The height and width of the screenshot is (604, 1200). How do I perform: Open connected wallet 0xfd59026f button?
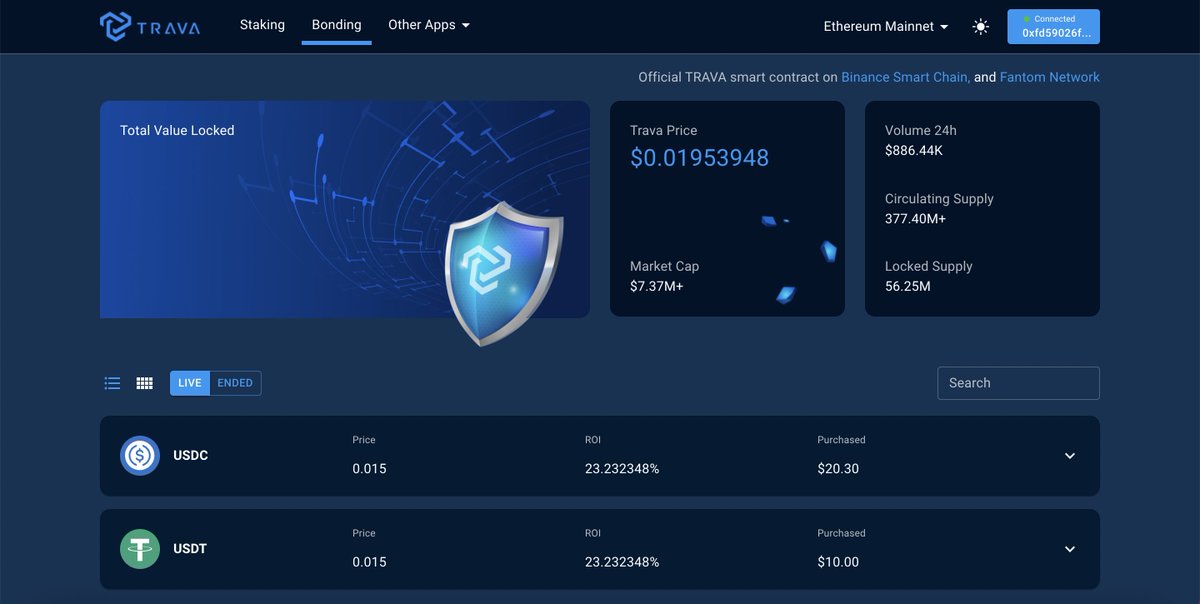coord(1054,27)
